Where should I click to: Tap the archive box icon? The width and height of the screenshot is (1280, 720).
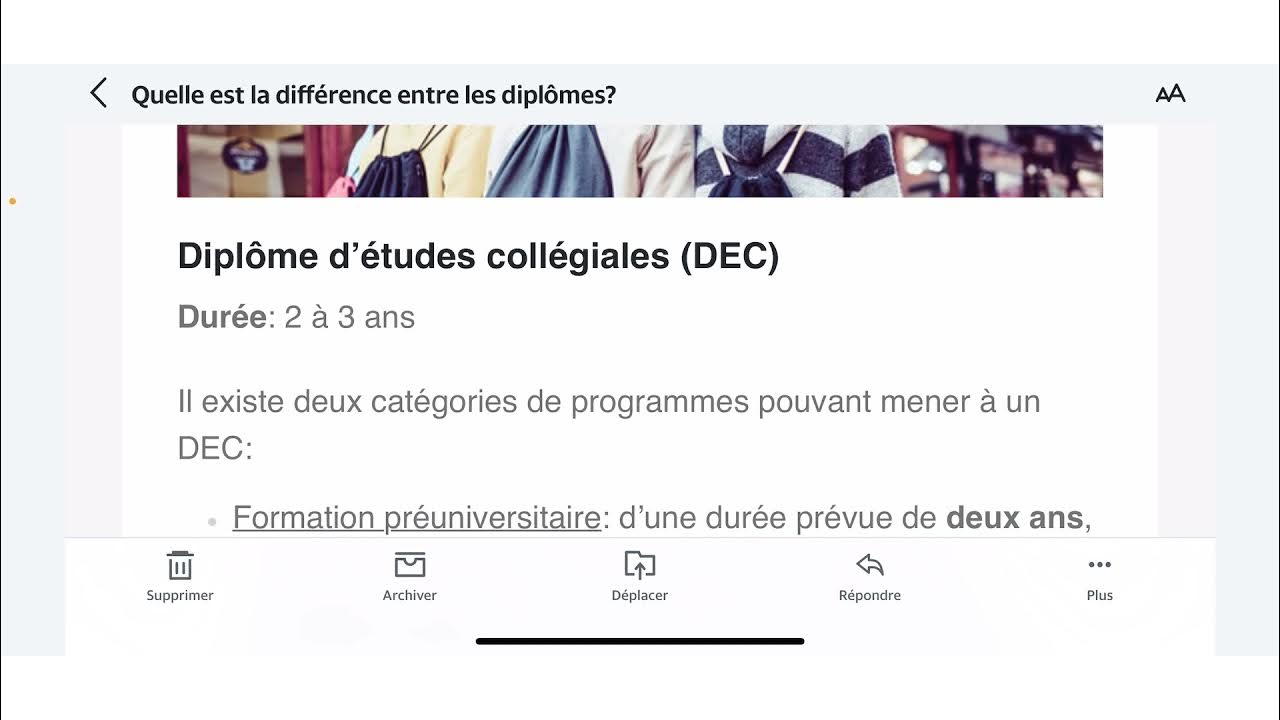(410, 566)
